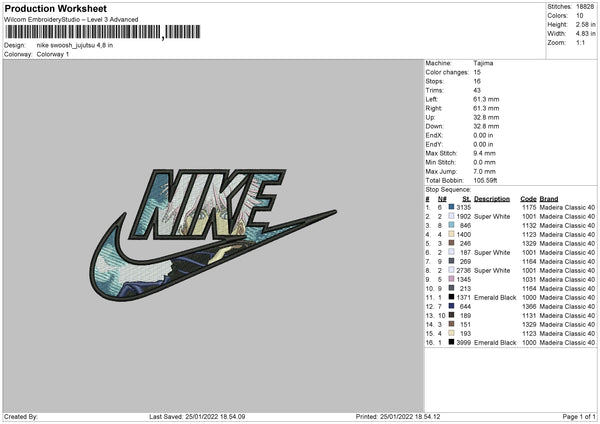Click the 'Colorway 1' value
Image resolution: width=600 pixels, height=424 pixels.
53,54
